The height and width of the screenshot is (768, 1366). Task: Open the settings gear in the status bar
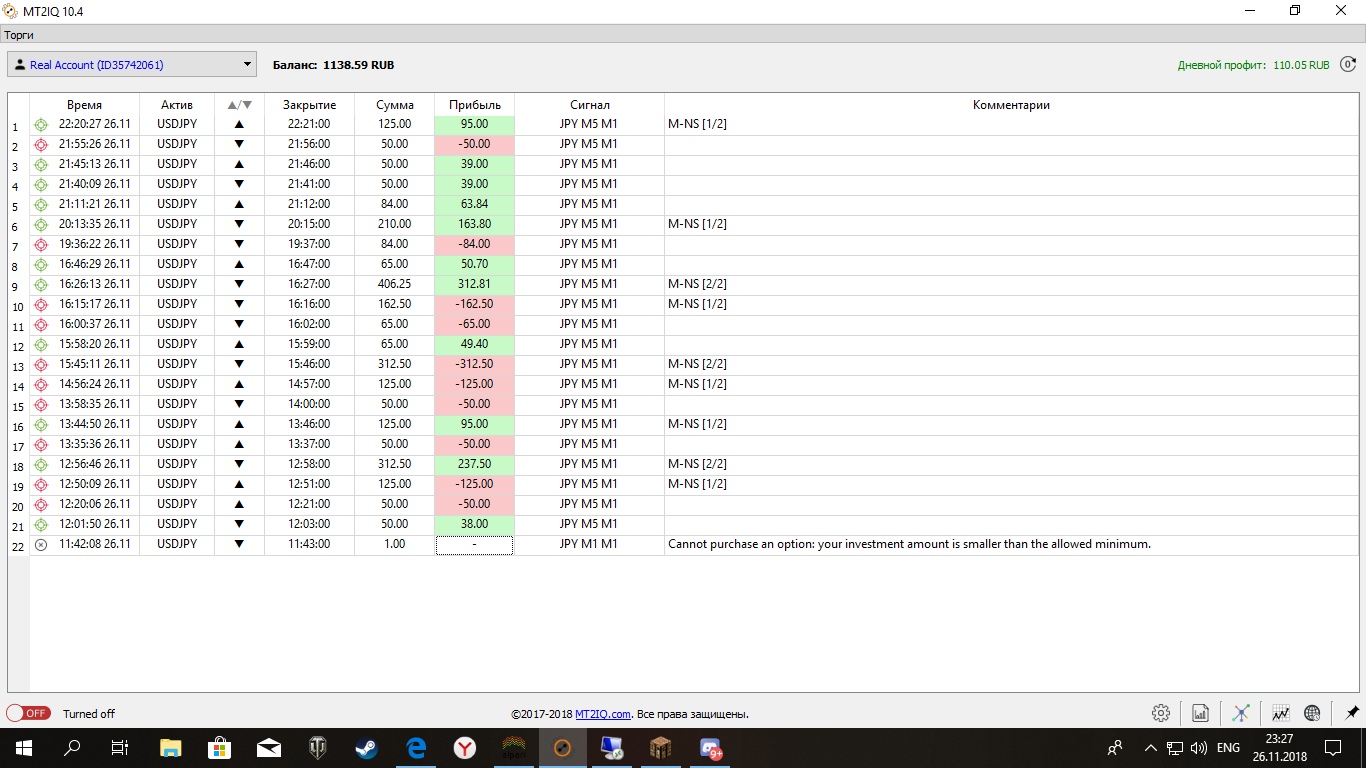click(x=1160, y=713)
